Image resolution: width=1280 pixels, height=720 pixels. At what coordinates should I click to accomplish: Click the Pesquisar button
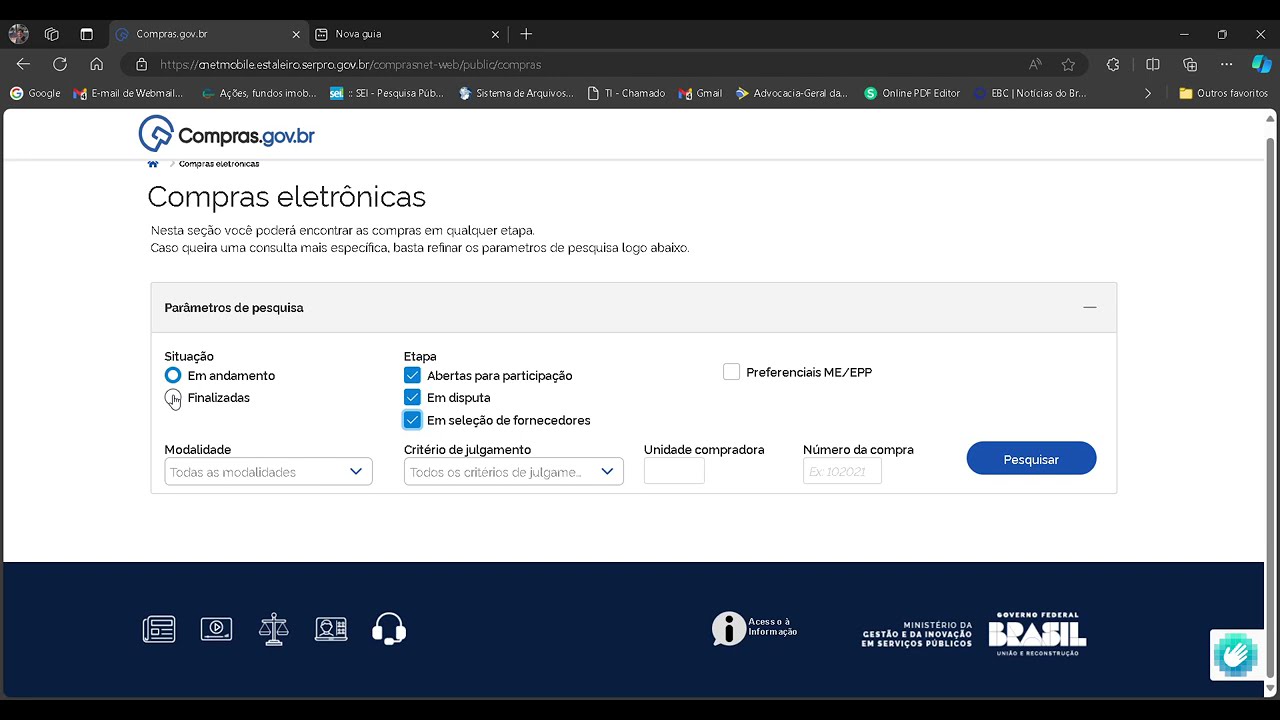[1031, 459]
